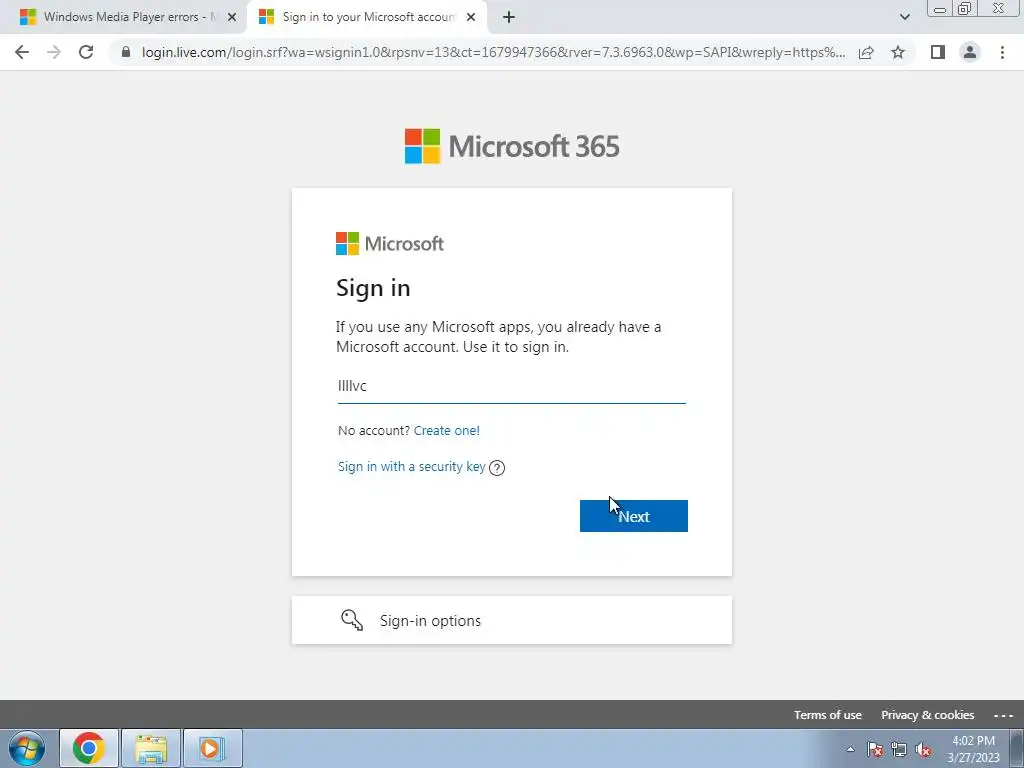Bookmark this tab with the star
The image size is (1024, 768).
pyautogui.click(x=899, y=52)
